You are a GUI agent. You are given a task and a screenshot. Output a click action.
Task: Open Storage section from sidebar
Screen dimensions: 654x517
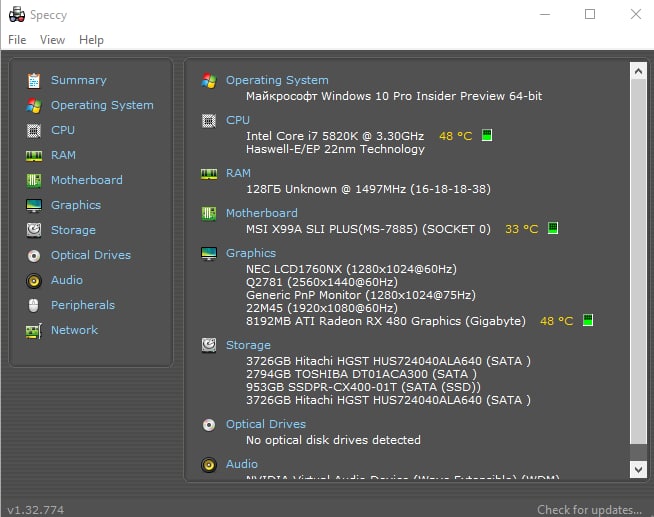pyautogui.click(x=73, y=230)
